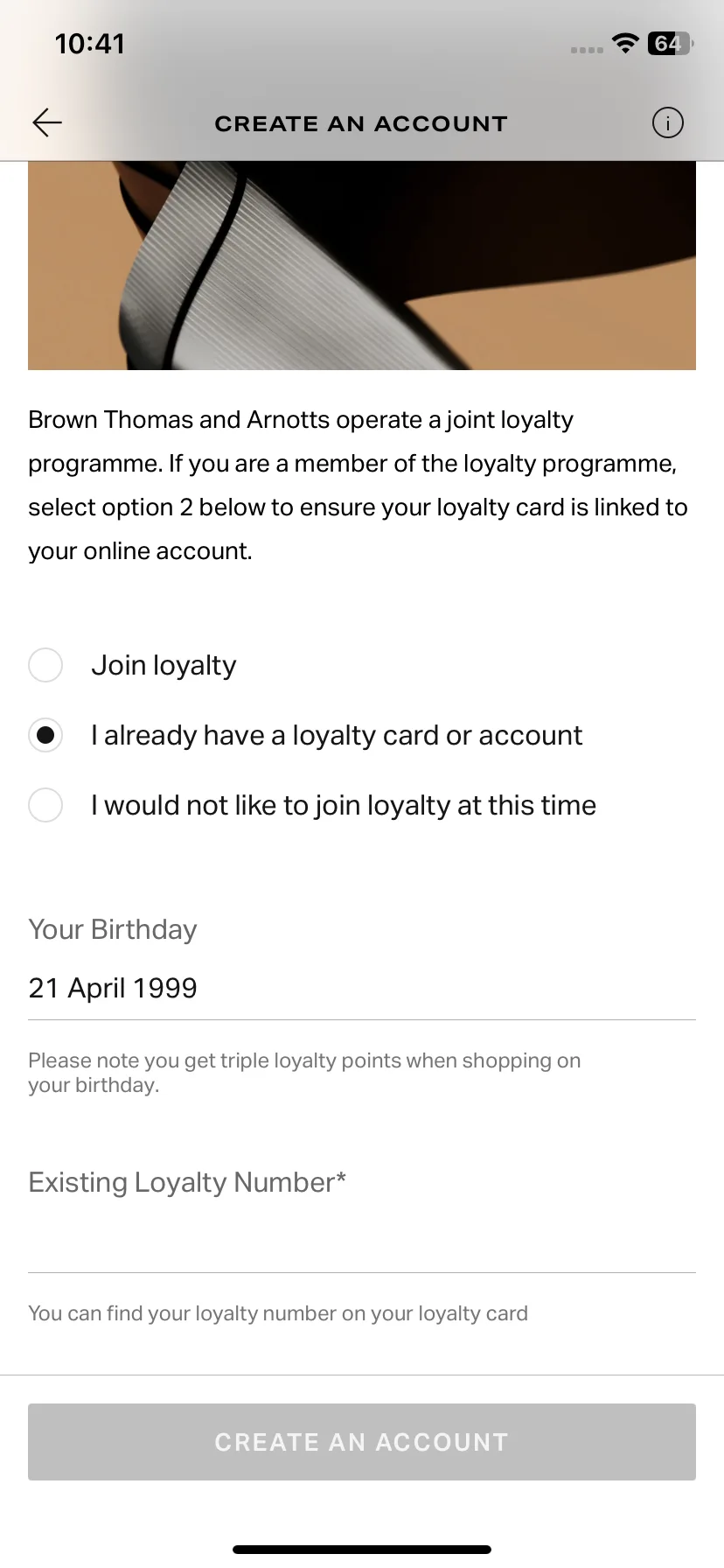
Task: Tap the loyalty card promotional image
Action: tap(362, 265)
